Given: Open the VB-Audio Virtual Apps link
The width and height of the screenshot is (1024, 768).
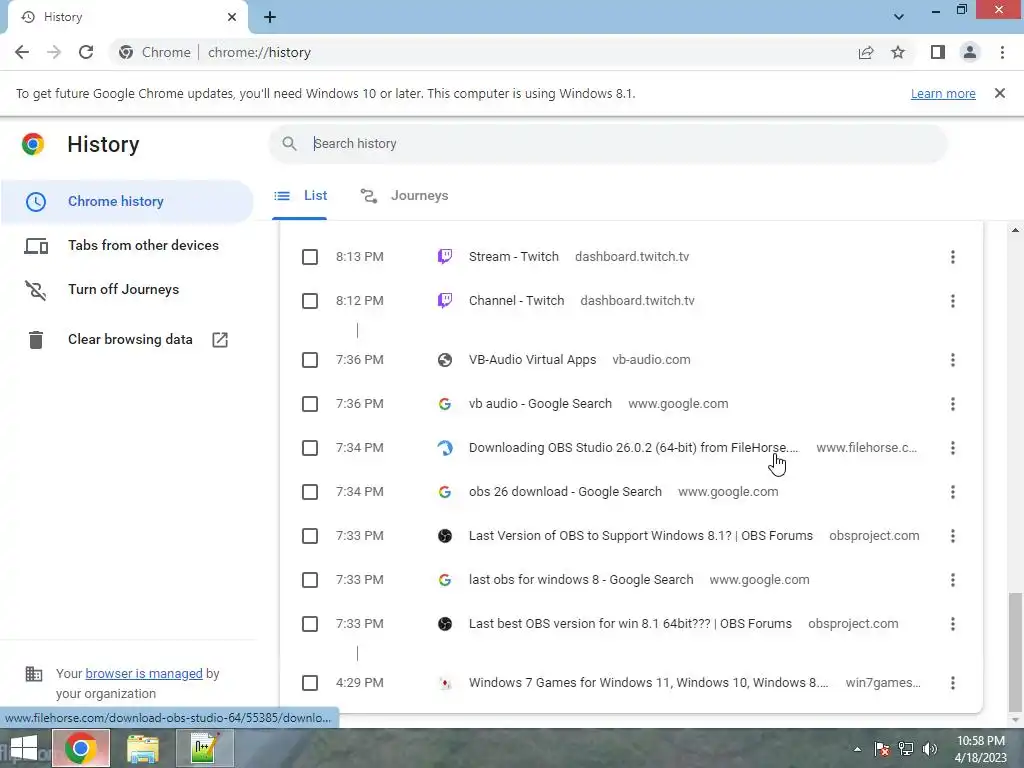Looking at the screenshot, I should tap(532, 360).
